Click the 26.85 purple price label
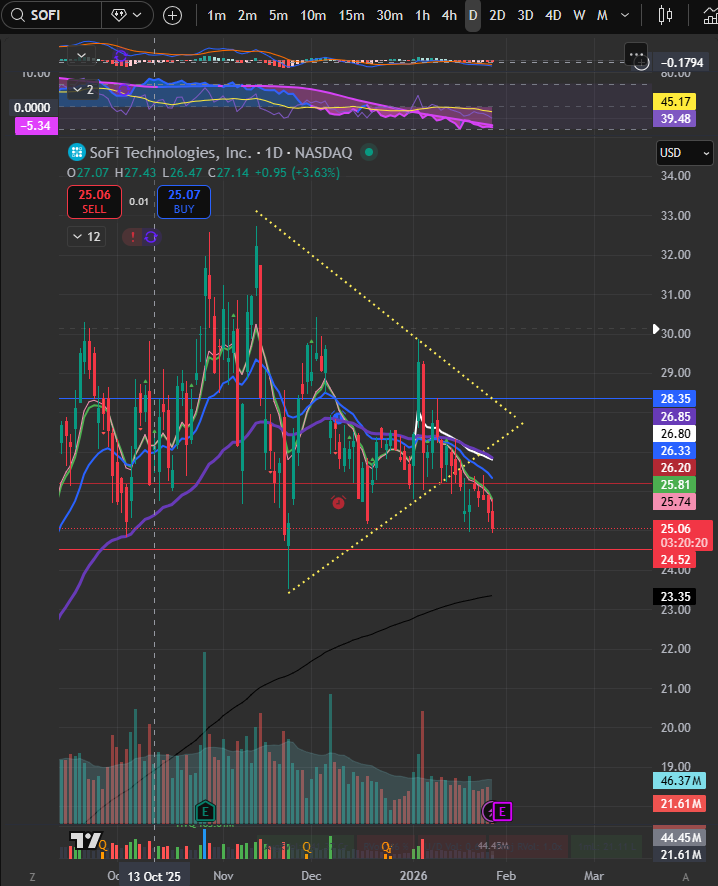This screenshot has height=886, width=718. tap(675, 416)
